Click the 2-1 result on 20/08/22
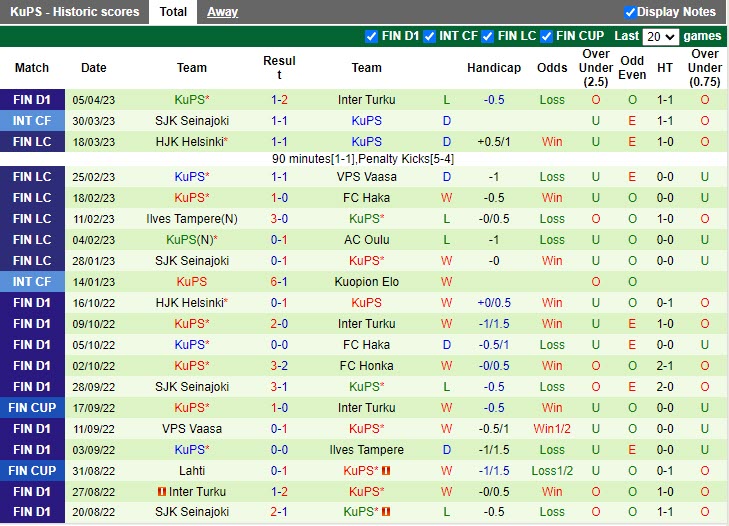Viewport: 729px width, 526px height. pyautogui.click(x=279, y=512)
